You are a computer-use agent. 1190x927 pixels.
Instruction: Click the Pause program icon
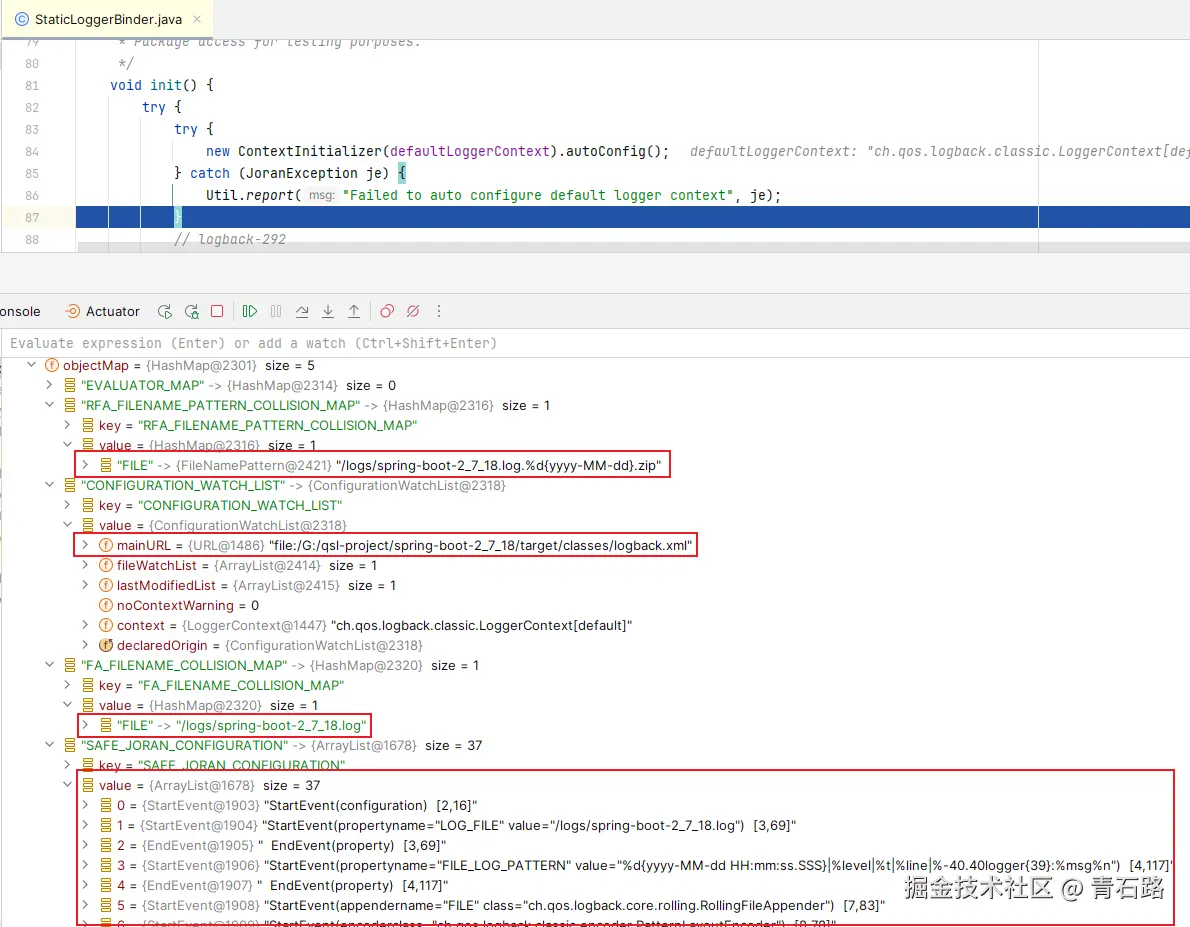pyautogui.click(x=276, y=311)
